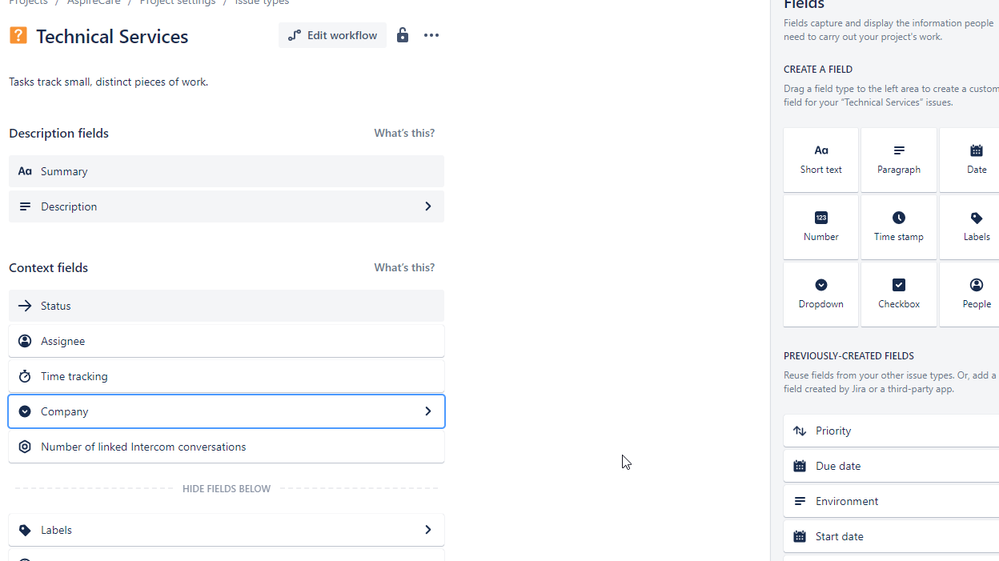The width and height of the screenshot is (999, 561).
Task: Click the Description paragraph icon
Action: click(25, 206)
